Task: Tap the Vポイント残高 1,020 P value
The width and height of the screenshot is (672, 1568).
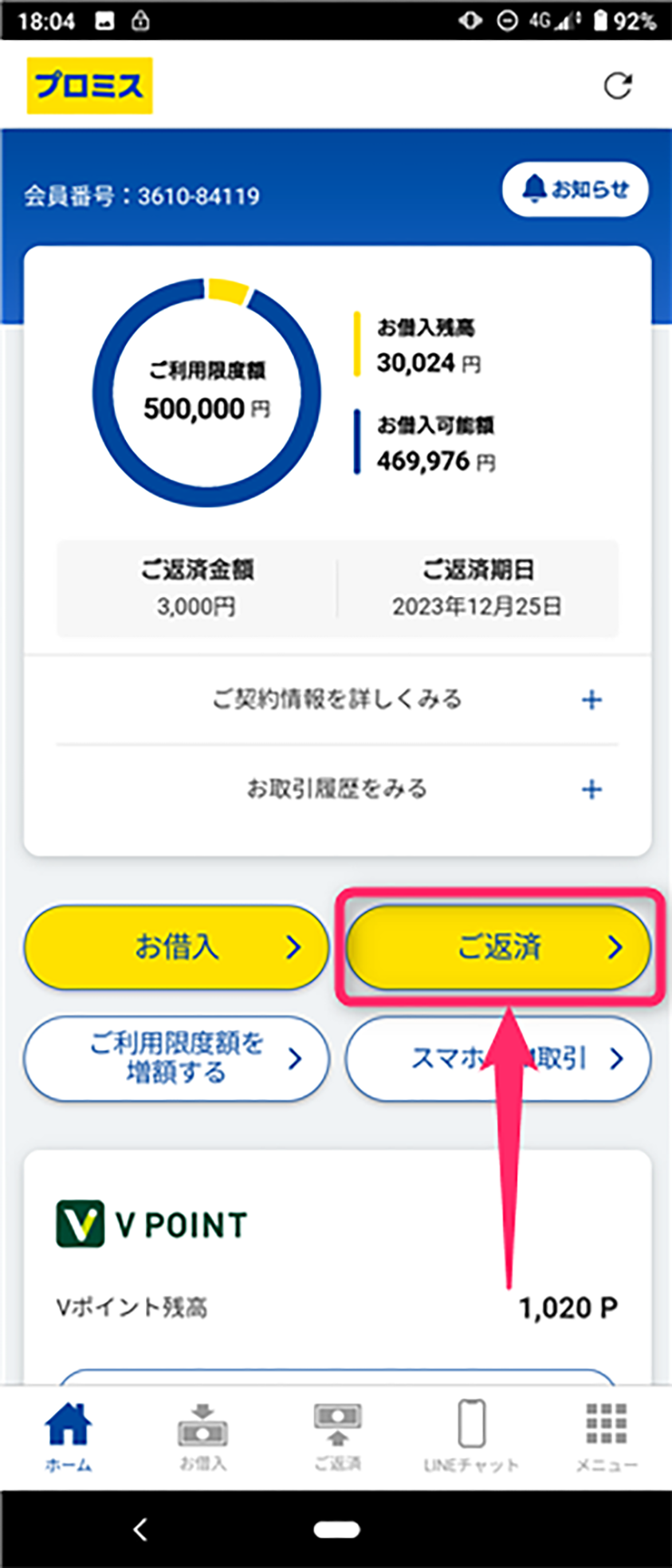Action: [568, 1307]
